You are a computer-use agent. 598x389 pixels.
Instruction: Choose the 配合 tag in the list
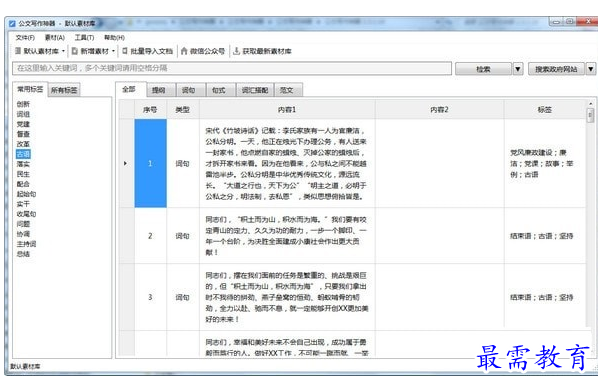pos(23,184)
